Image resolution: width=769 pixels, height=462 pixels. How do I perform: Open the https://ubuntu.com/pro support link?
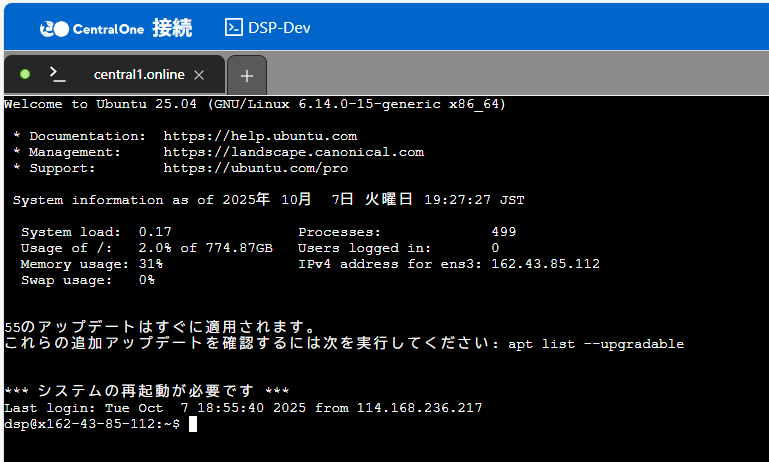click(x=256, y=168)
